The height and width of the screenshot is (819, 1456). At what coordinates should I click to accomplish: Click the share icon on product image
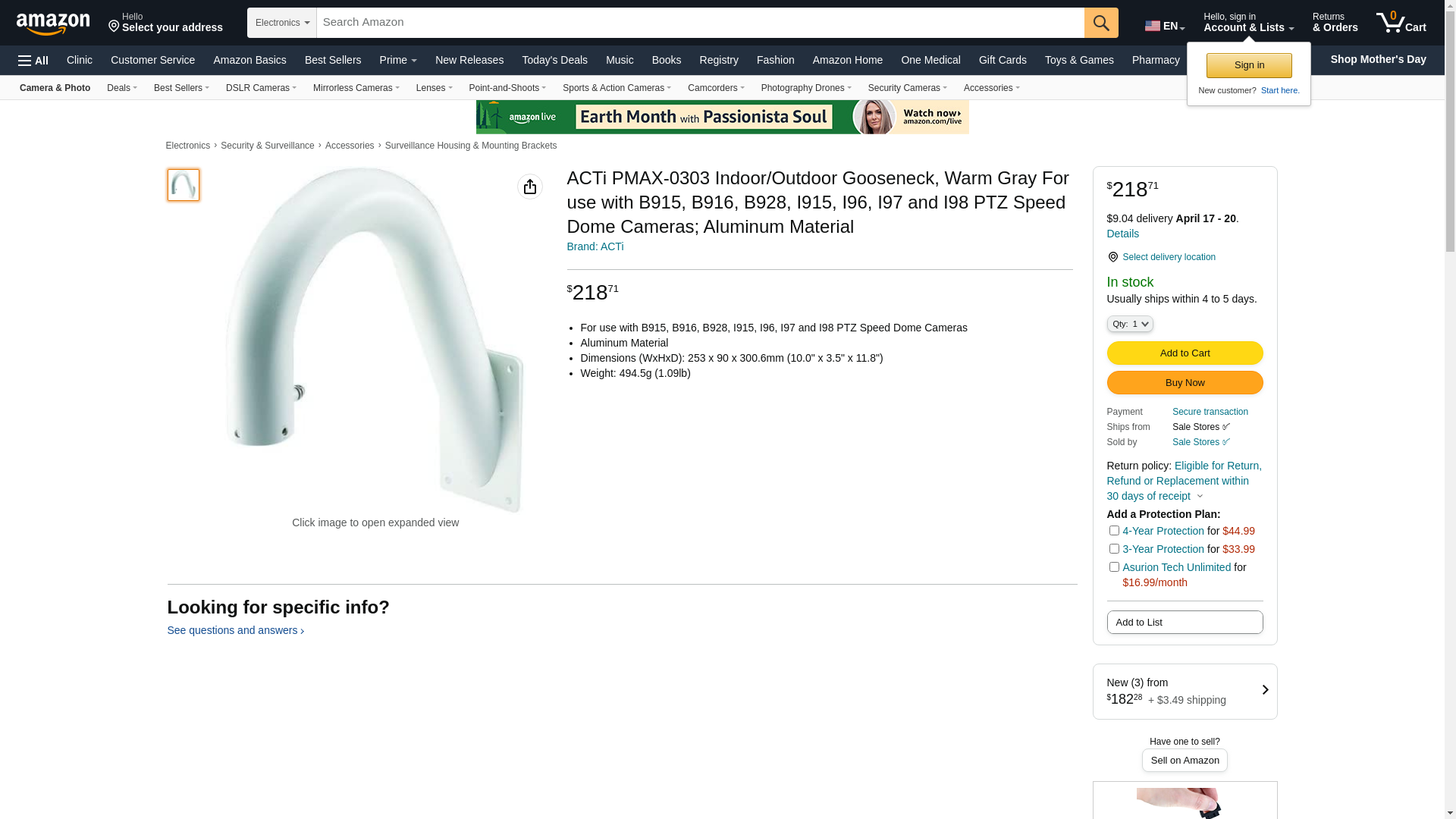[530, 187]
